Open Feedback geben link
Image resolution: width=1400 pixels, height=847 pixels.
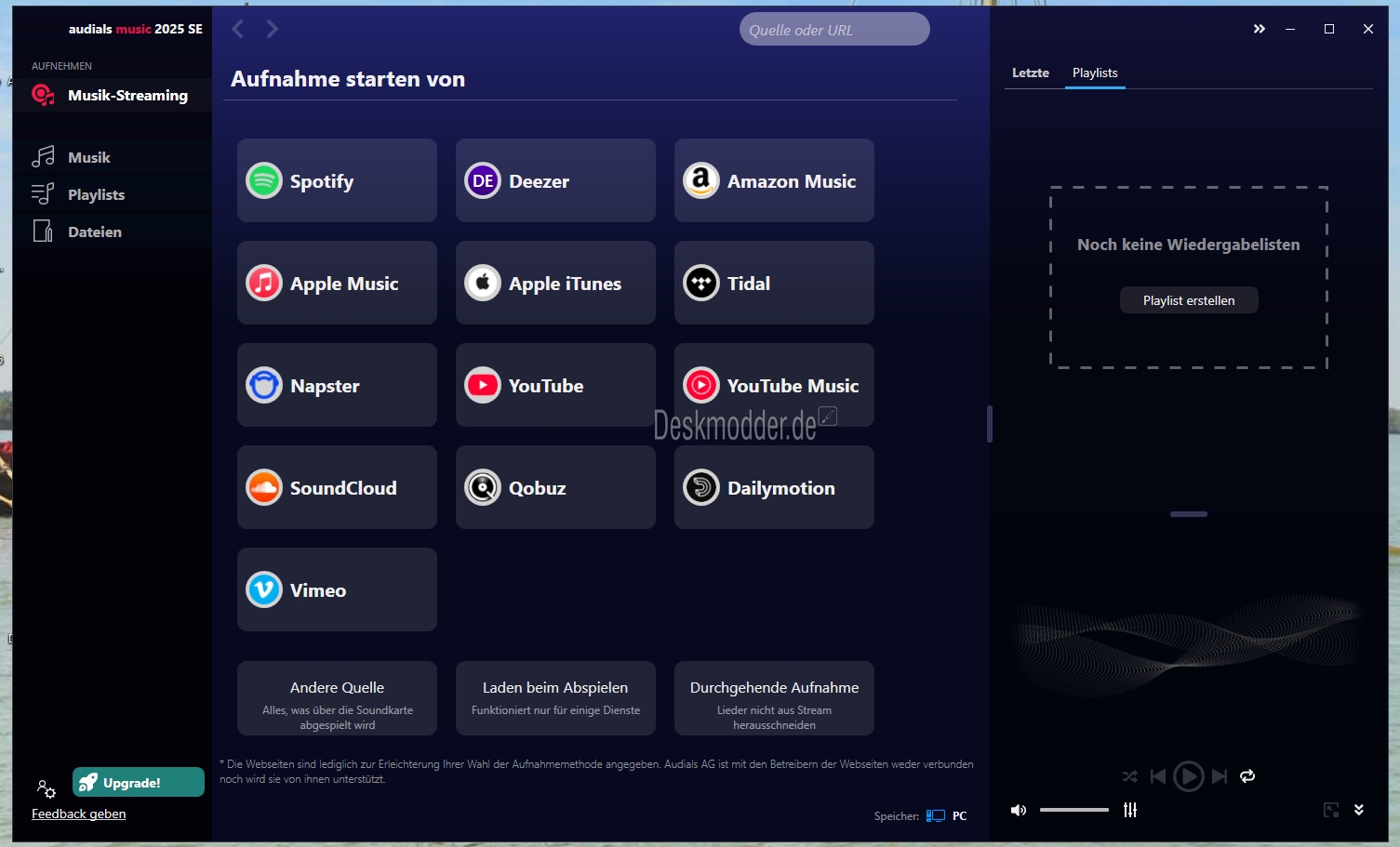click(x=79, y=814)
